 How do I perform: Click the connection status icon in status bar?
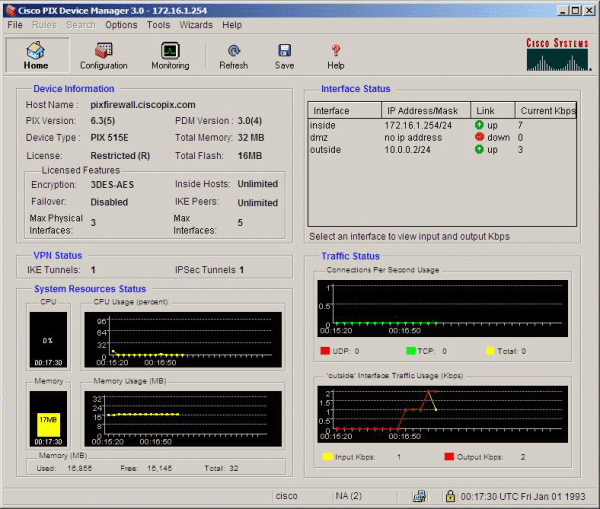420,495
